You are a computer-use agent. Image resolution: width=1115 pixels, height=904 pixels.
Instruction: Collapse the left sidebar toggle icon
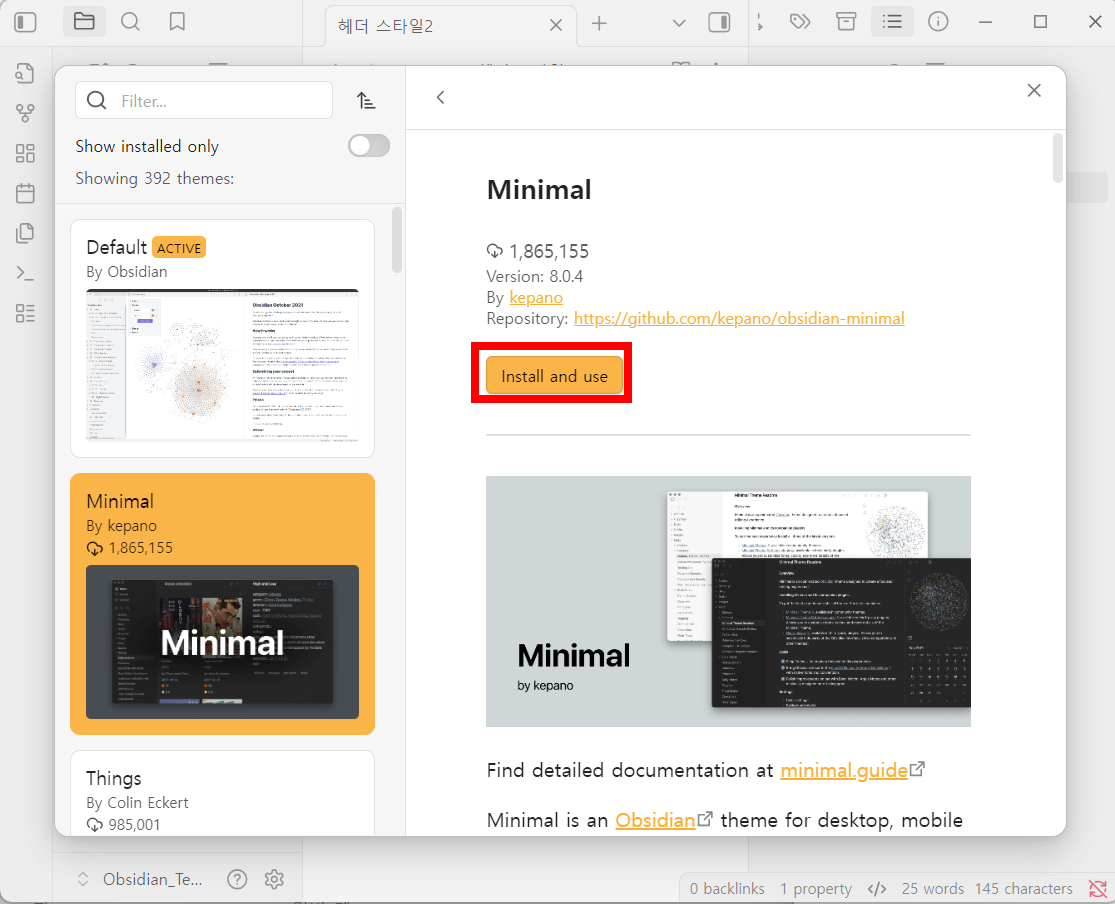[x=26, y=22]
